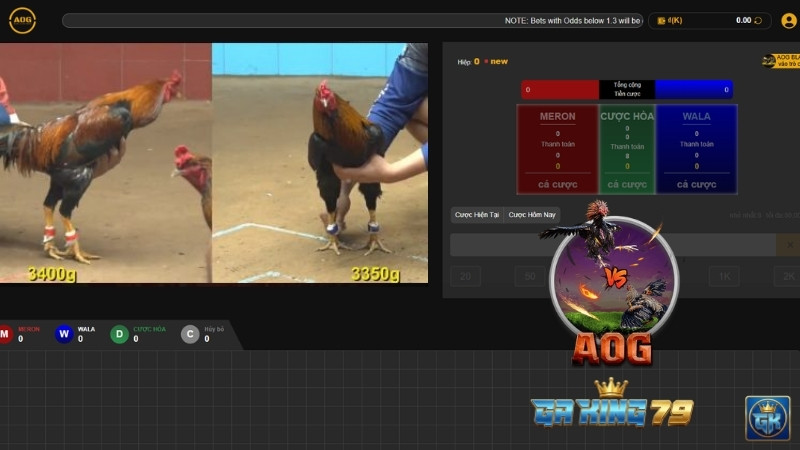Screen dimensions: 800x450
Task: Clear the bet amount with X button
Action: [x=788, y=245]
